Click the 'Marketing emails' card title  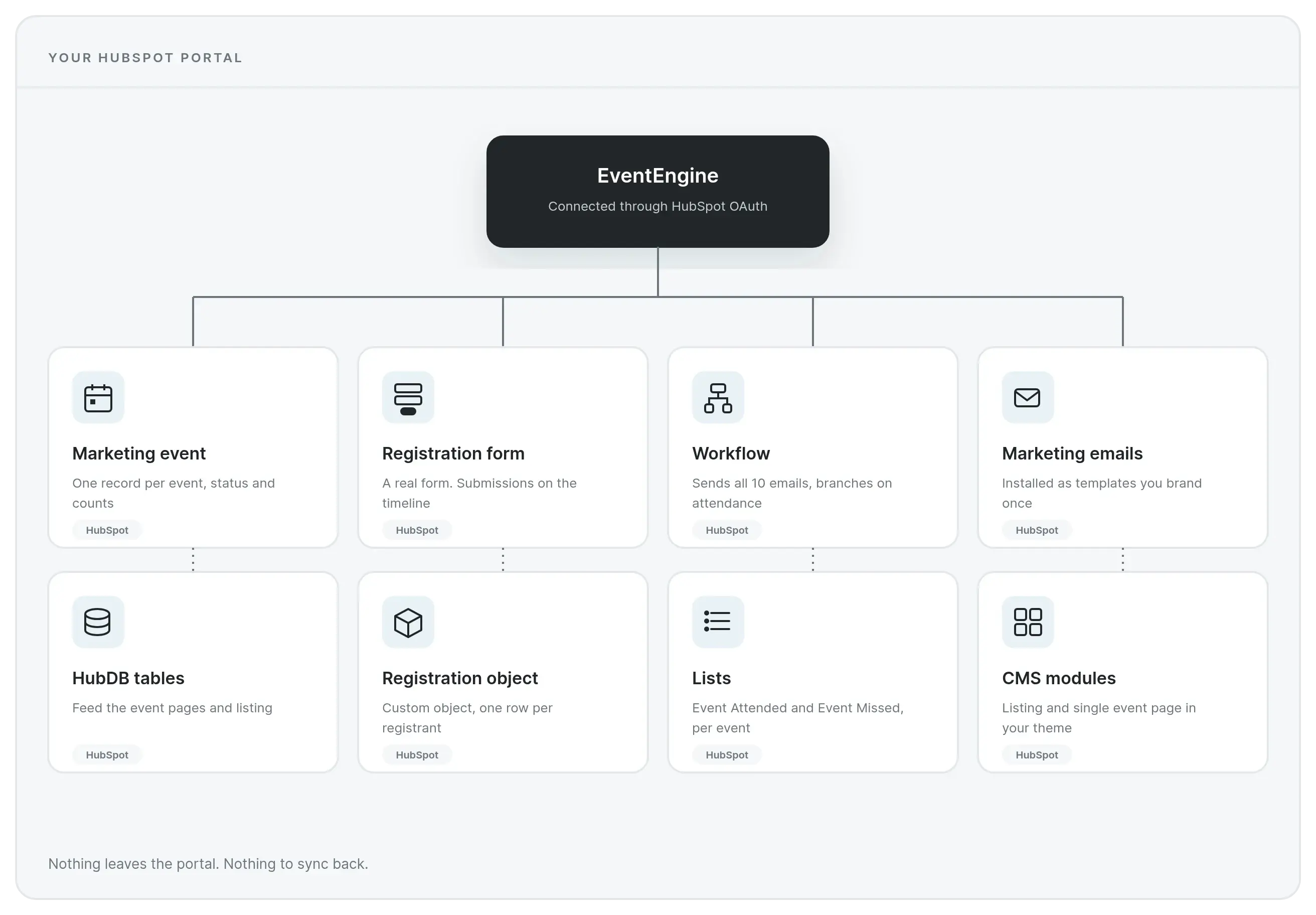point(1072,453)
